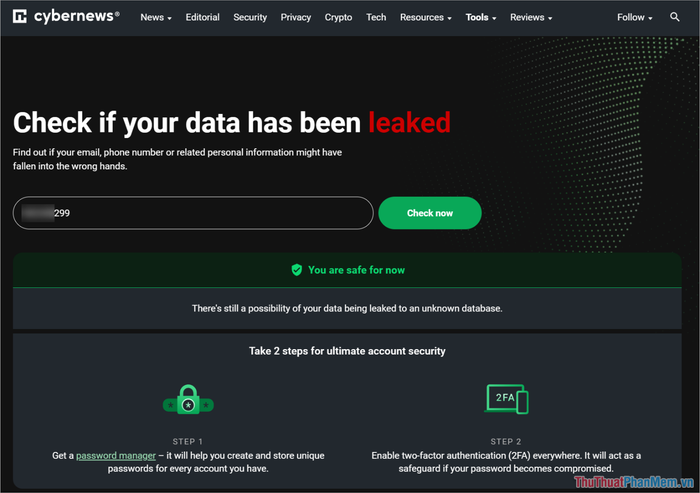Open the Security menu item
700x493 pixels.
click(250, 17)
